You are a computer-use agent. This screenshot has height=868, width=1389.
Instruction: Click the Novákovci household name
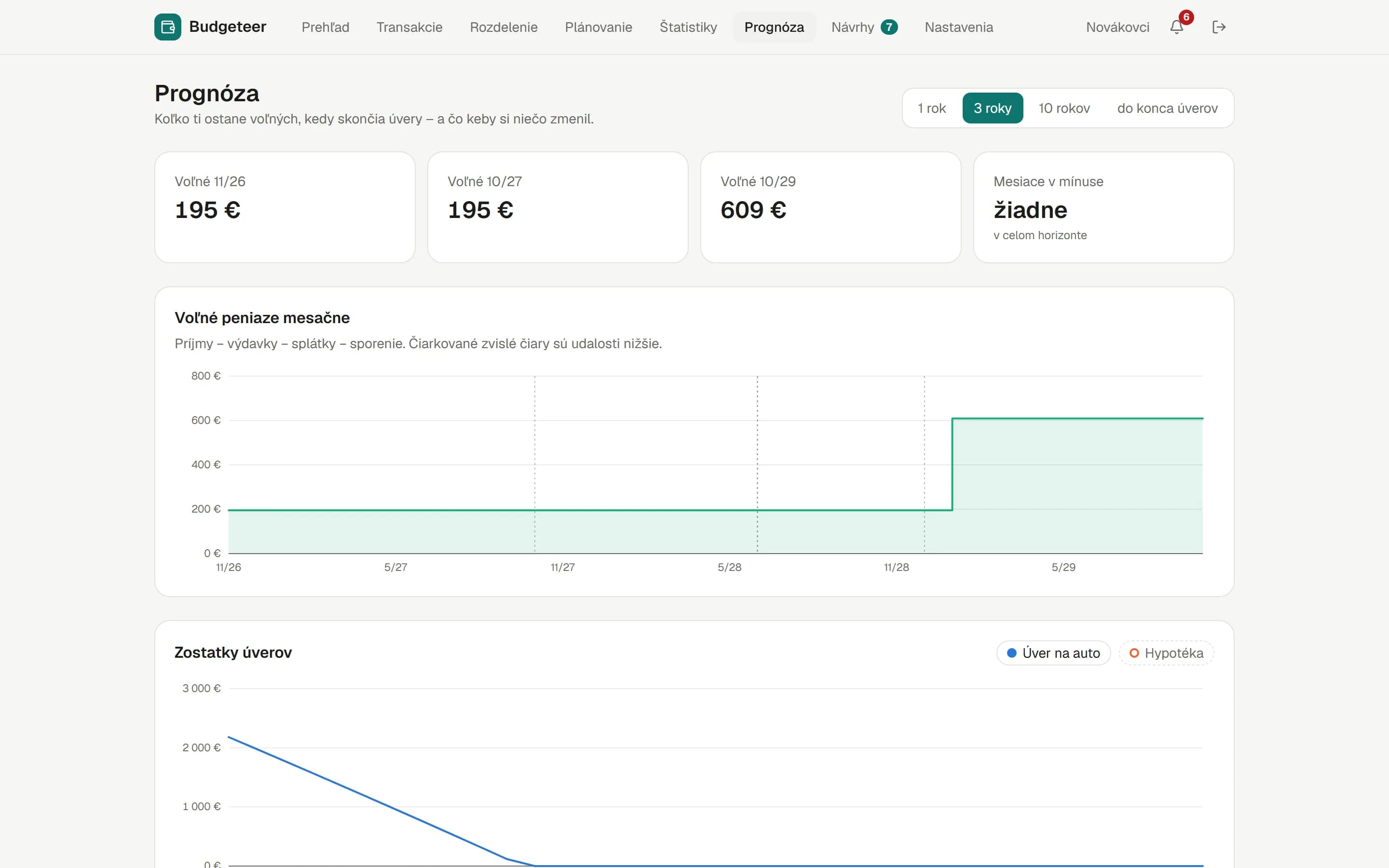pos(1117,27)
